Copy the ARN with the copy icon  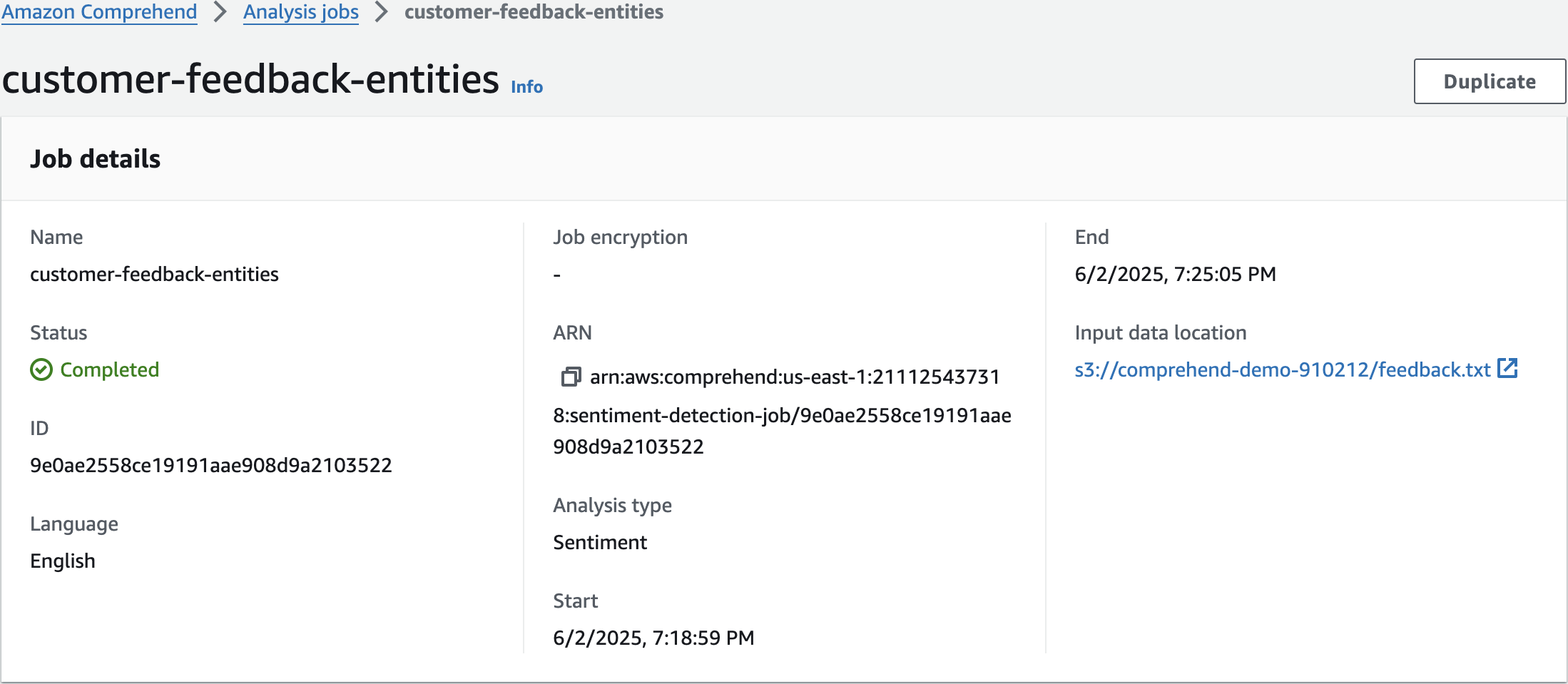tap(571, 377)
